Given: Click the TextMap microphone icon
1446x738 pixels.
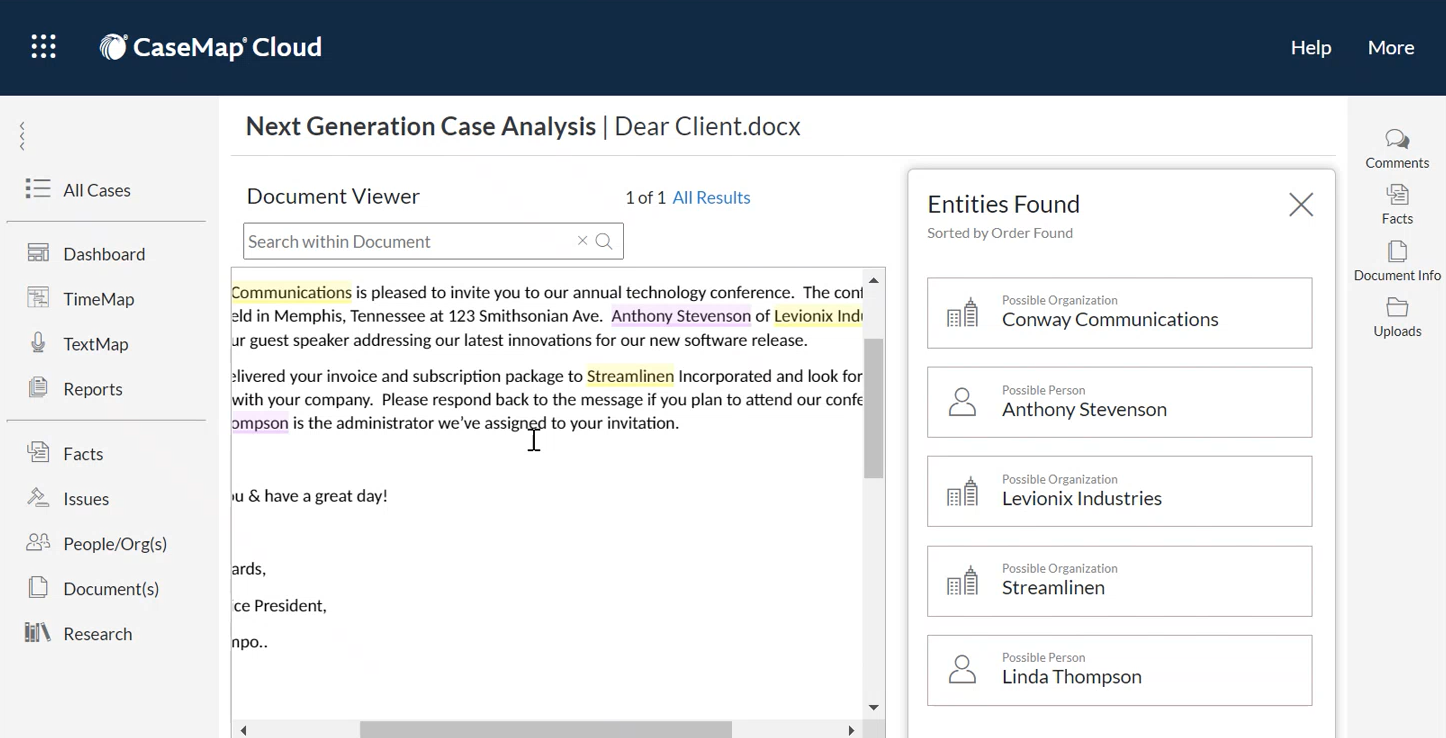Looking at the screenshot, I should point(38,343).
